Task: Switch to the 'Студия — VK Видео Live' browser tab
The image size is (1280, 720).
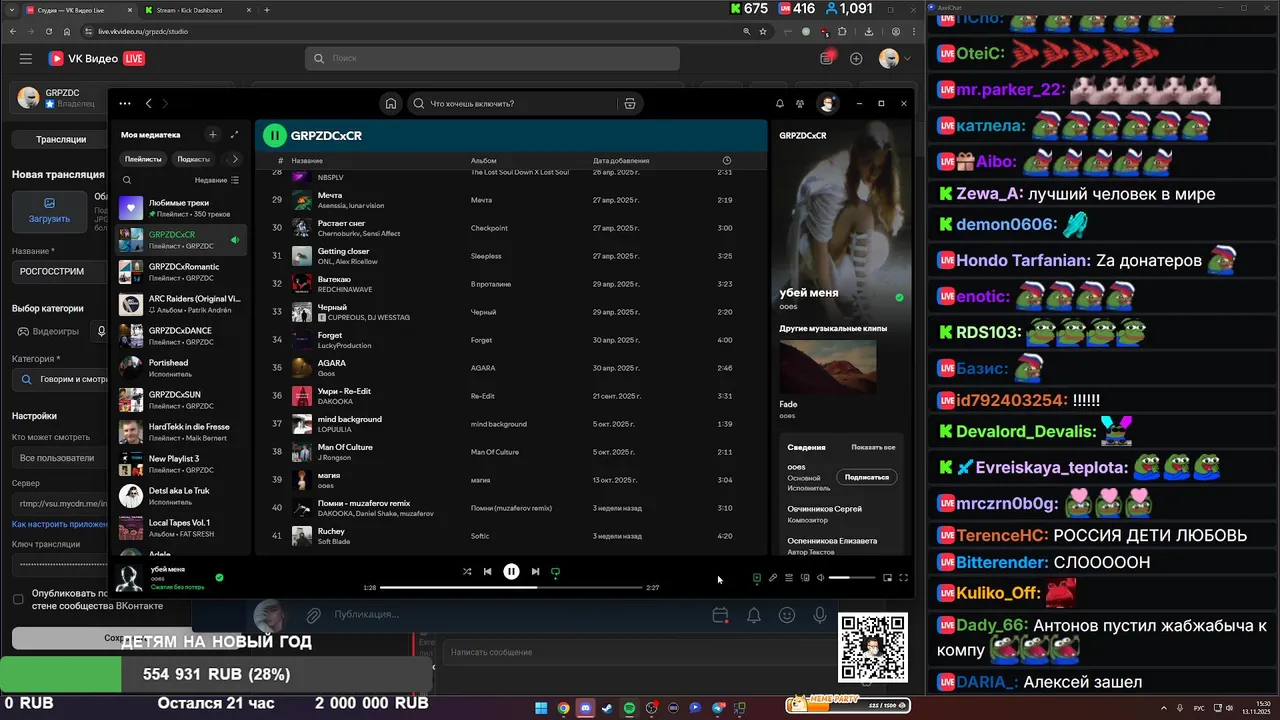Action: [x=76, y=10]
